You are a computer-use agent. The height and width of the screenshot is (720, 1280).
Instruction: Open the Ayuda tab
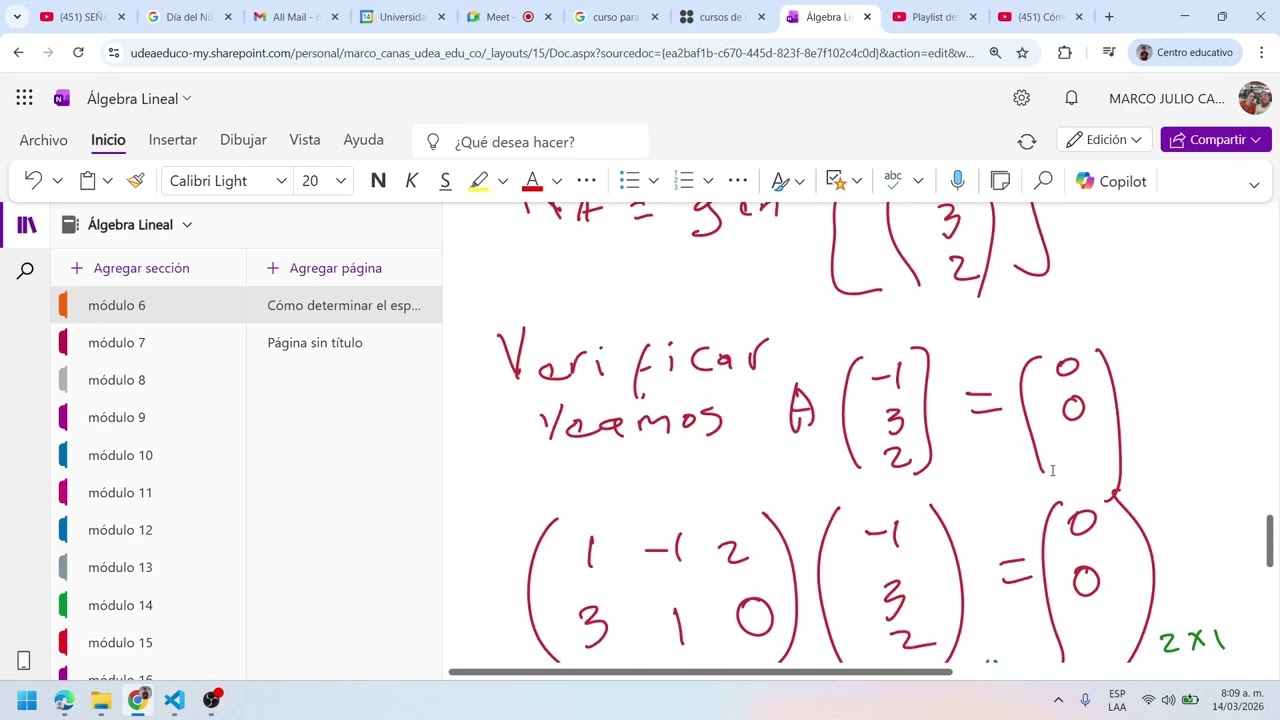pos(364,140)
